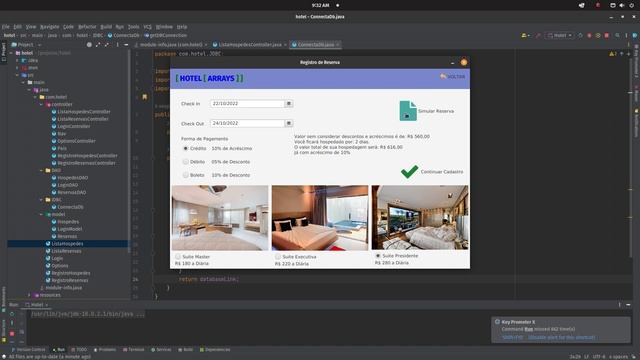Click the code warnings indicator
The image size is (640, 360).
(x=613, y=54)
